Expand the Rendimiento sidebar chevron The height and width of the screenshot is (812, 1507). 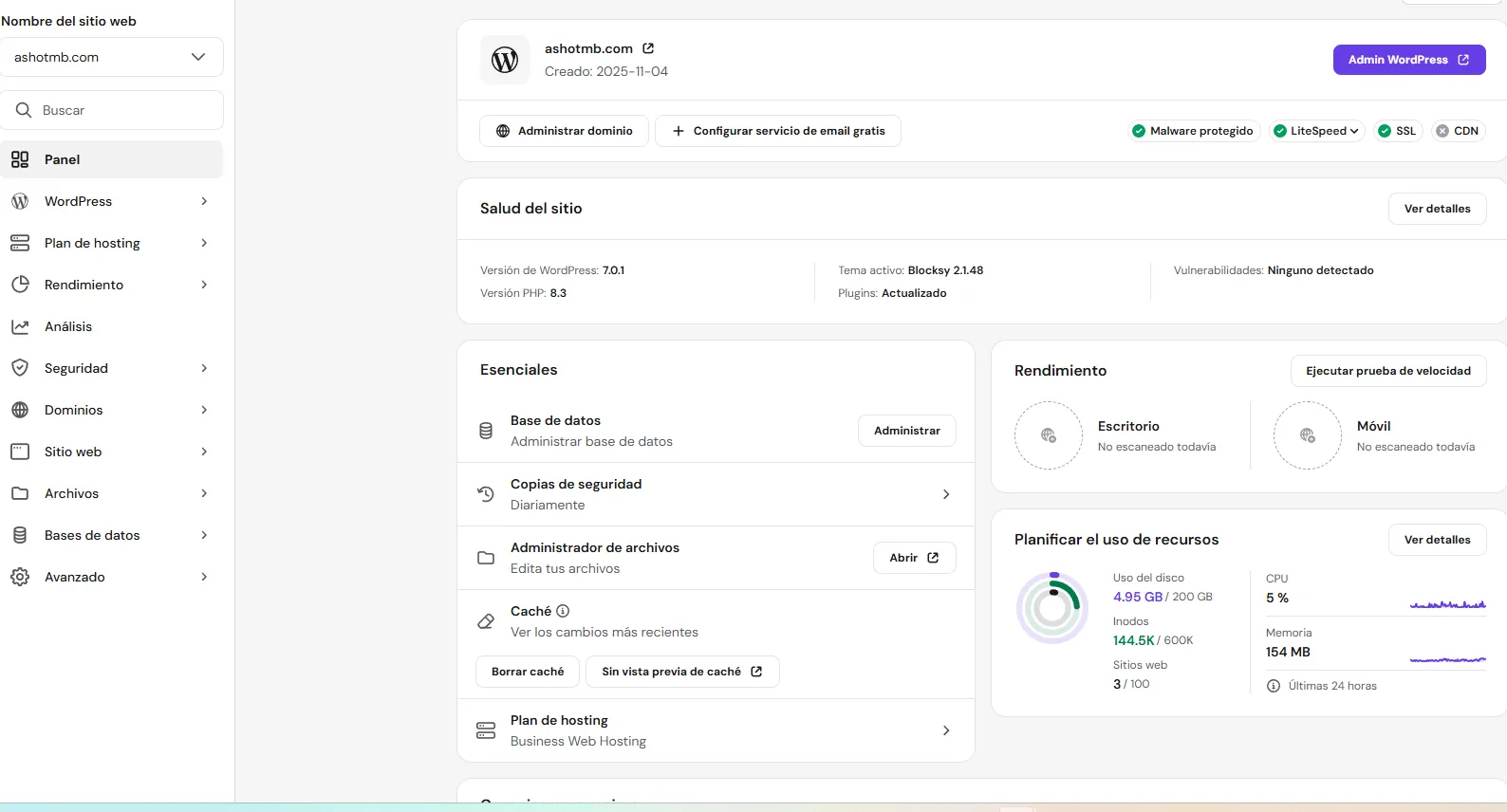point(204,285)
